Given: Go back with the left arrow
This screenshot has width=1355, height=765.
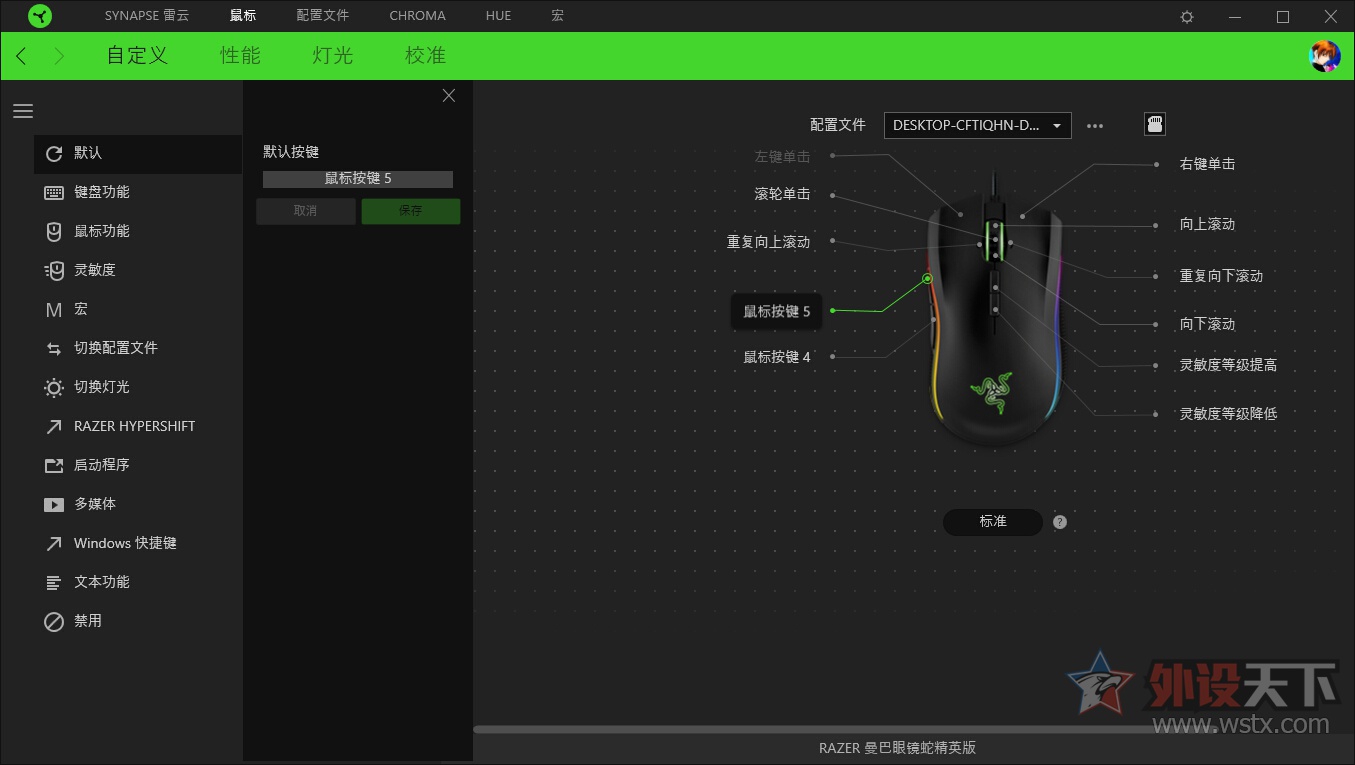Looking at the screenshot, I should [21, 56].
